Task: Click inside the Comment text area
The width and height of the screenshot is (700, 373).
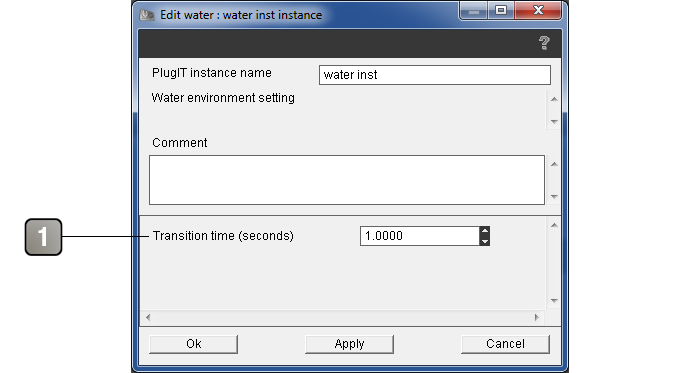Action: [x=347, y=180]
